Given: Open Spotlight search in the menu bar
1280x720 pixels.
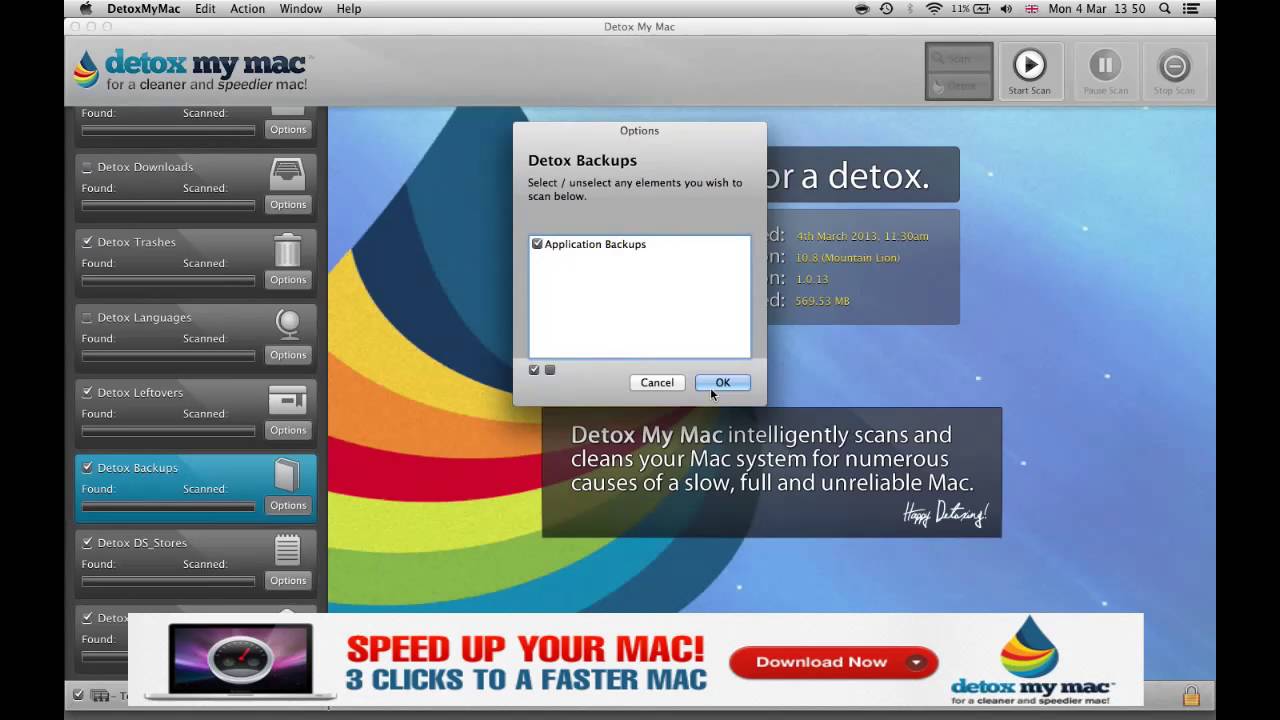Looking at the screenshot, I should tap(1165, 9).
